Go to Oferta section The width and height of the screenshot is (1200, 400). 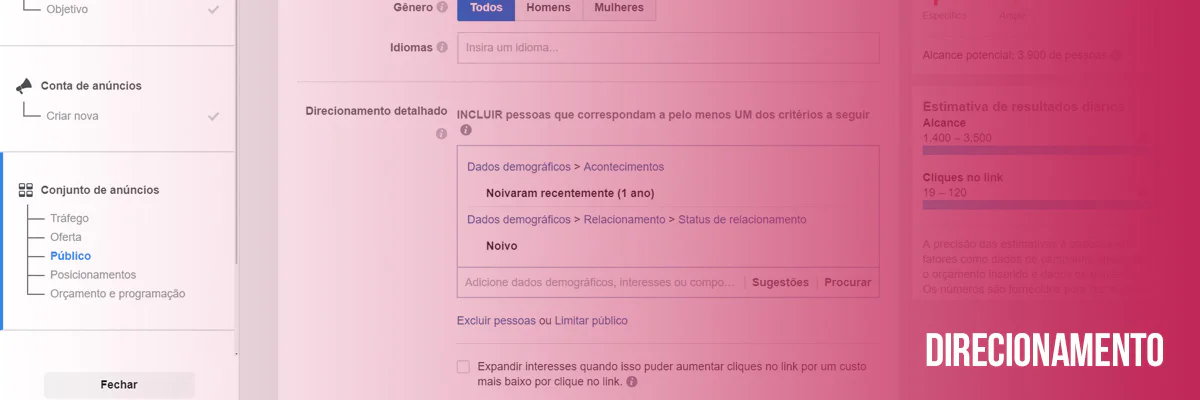pyautogui.click(x=66, y=237)
